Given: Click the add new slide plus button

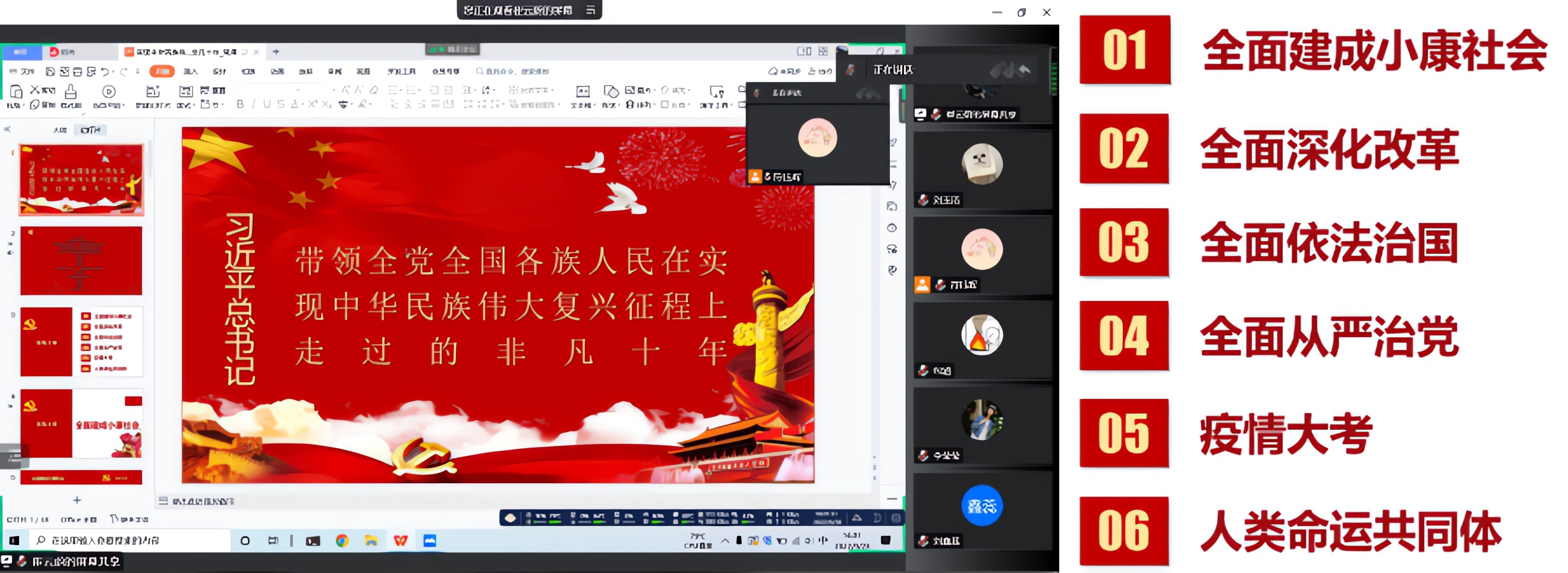Looking at the screenshot, I should [77, 500].
